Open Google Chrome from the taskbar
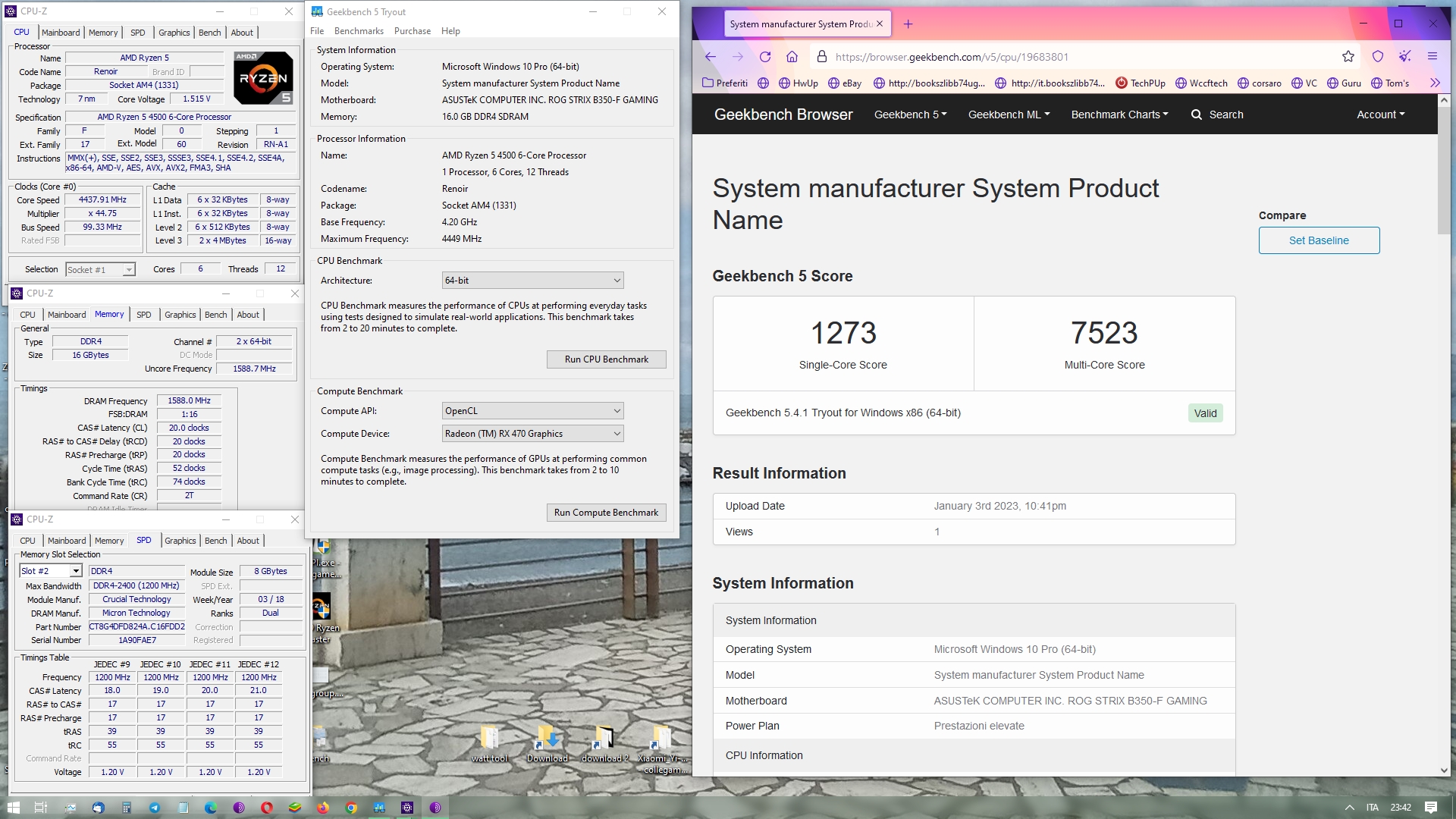Image resolution: width=1456 pixels, height=819 pixels. 351,808
